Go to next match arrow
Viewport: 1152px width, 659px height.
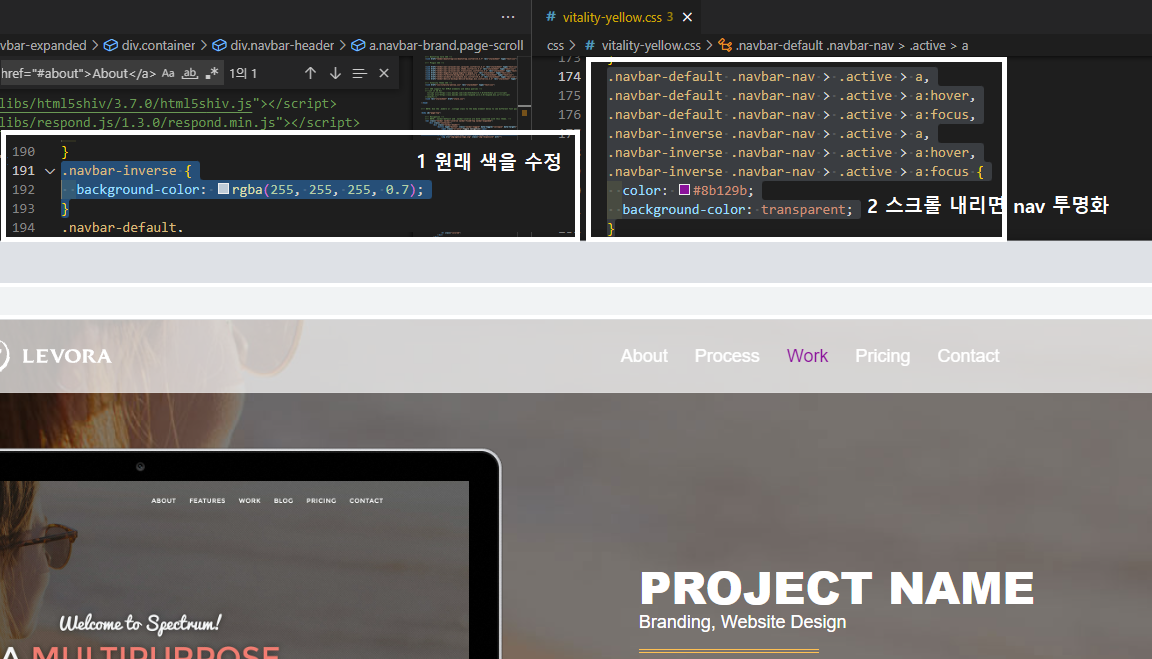pos(335,73)
